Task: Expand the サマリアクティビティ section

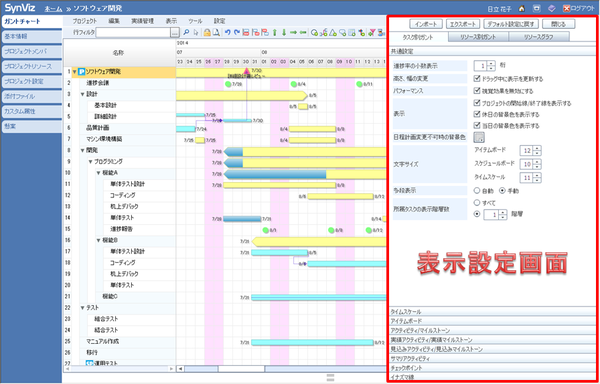Action: (493, 359)
